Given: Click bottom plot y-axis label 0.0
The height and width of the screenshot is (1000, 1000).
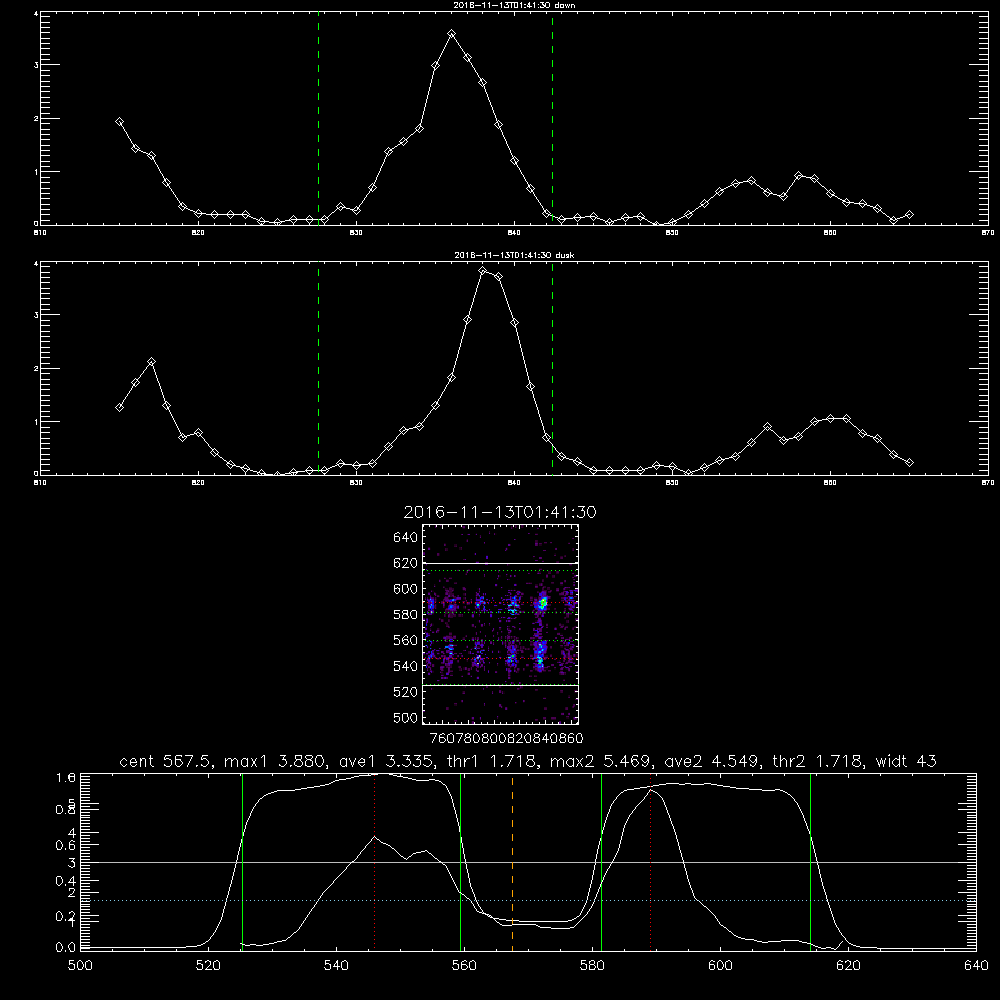Looking at the screenshot, I should [x=66, y=948].
